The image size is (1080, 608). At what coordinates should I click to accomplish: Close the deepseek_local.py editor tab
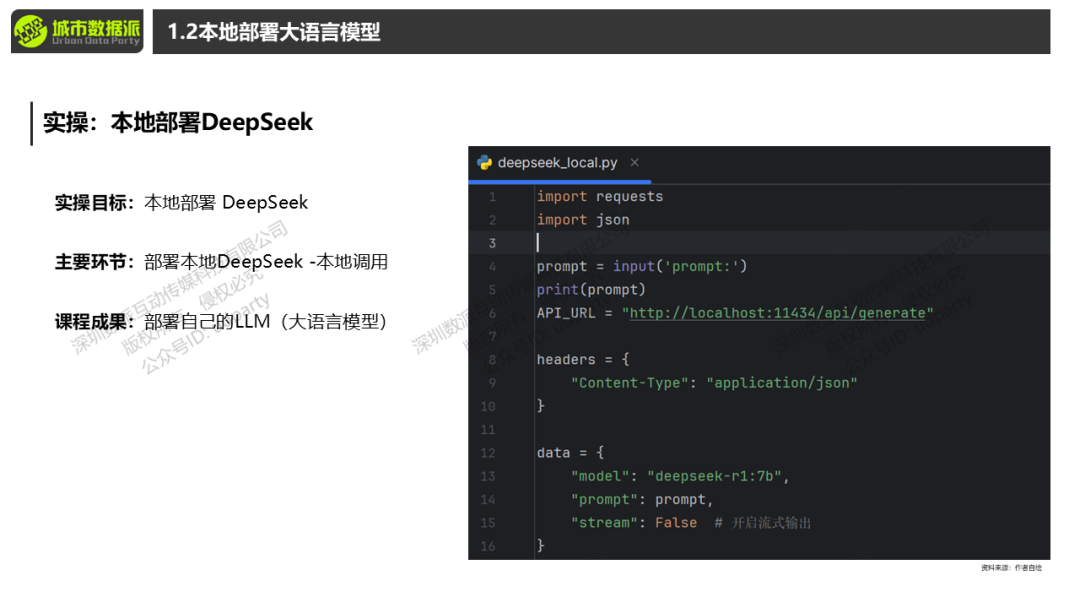point(634,162)
